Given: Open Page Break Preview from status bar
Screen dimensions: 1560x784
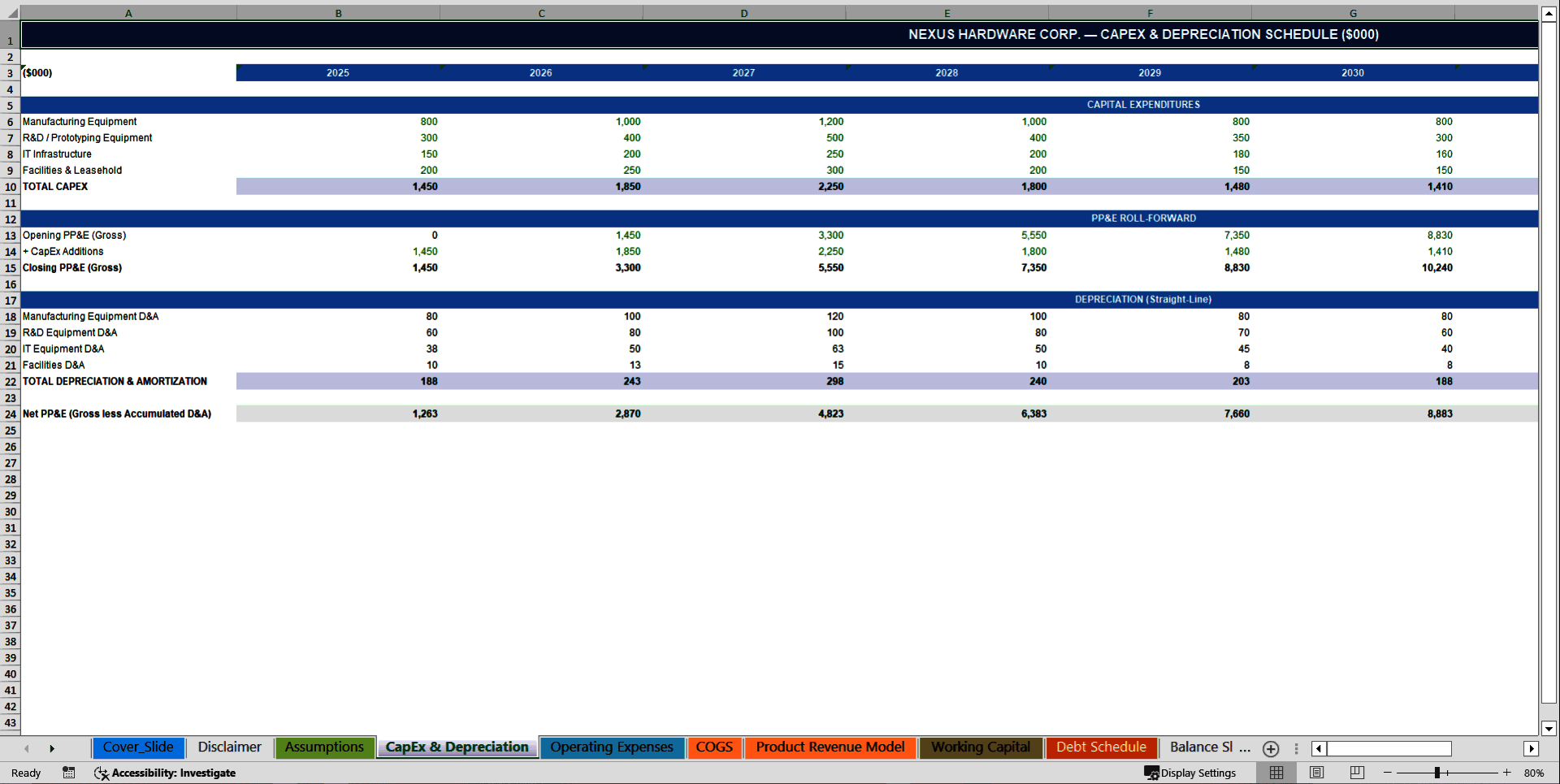Looking at the screenshot, I should coord(1355,773).
